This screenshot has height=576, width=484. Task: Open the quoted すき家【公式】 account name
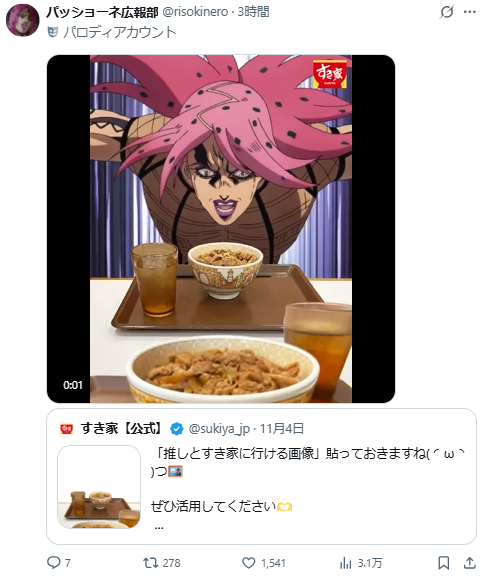pos(122,428)
